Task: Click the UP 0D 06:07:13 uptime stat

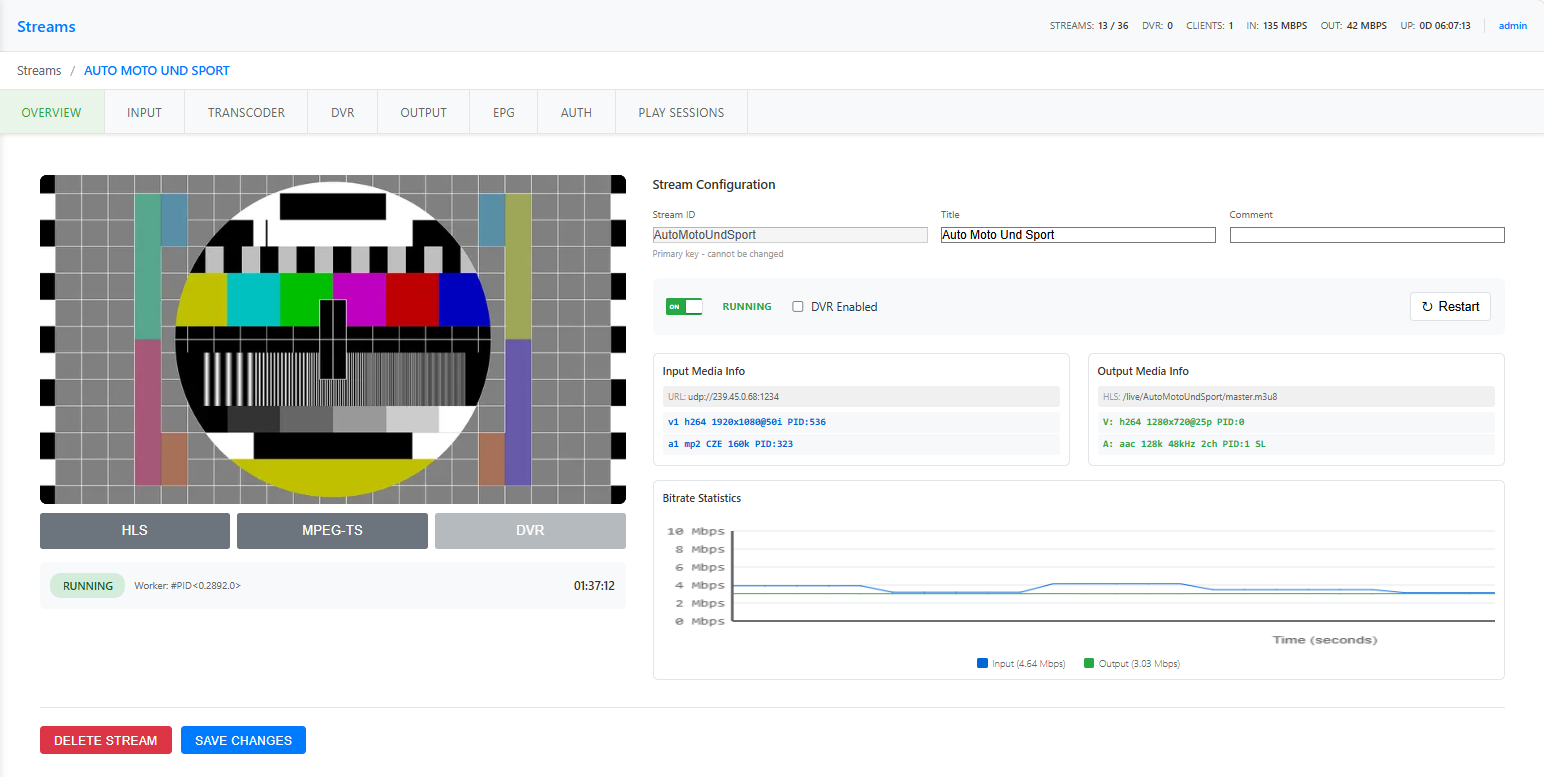Action: pyautogui.click(x=1436, y=26)
